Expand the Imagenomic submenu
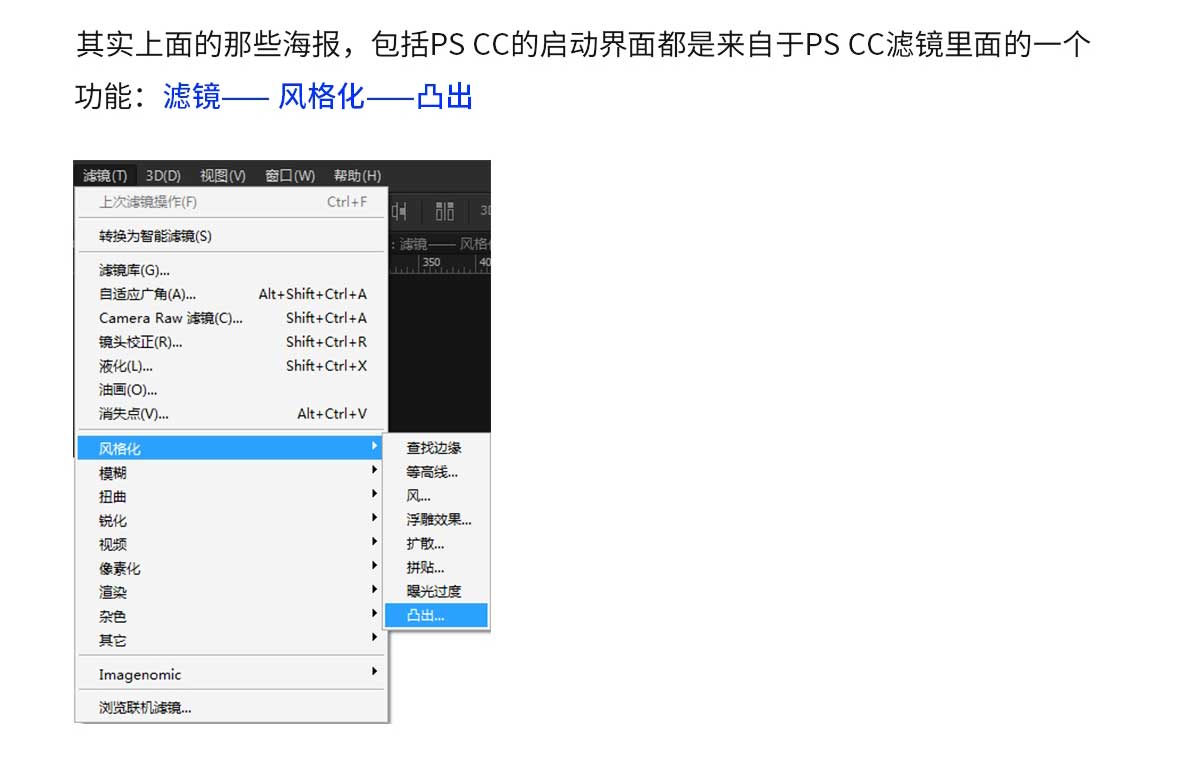Screen dimensions: 1200x768 pos(232,674)
